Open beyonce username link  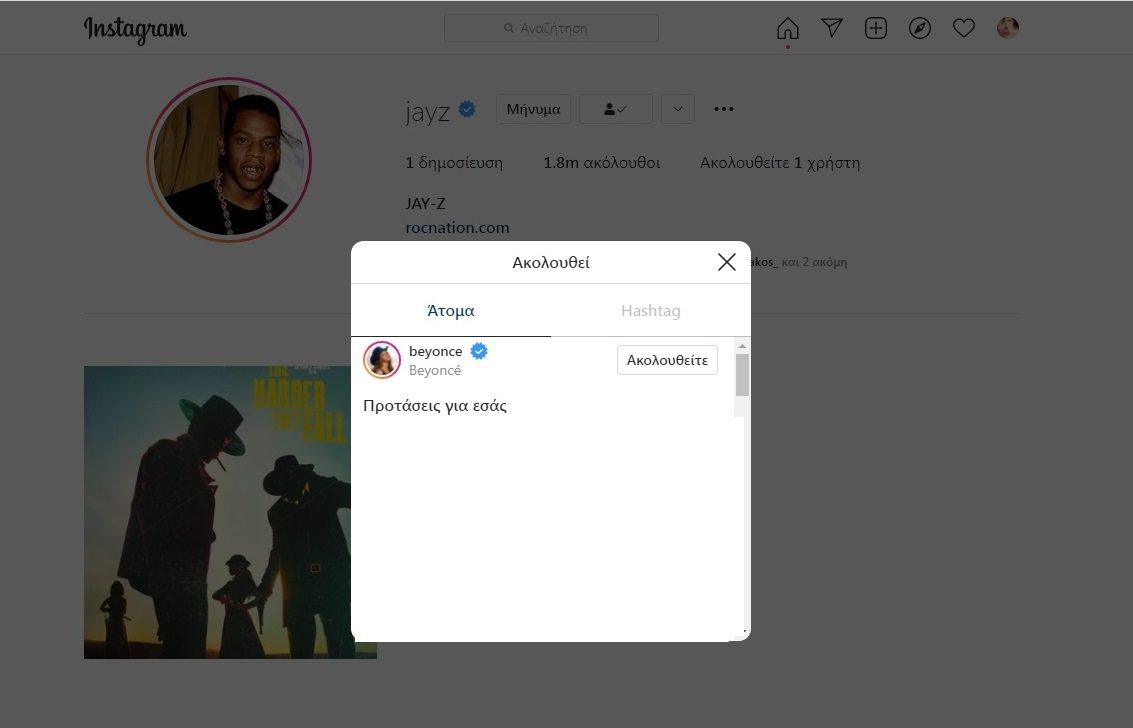436,351
